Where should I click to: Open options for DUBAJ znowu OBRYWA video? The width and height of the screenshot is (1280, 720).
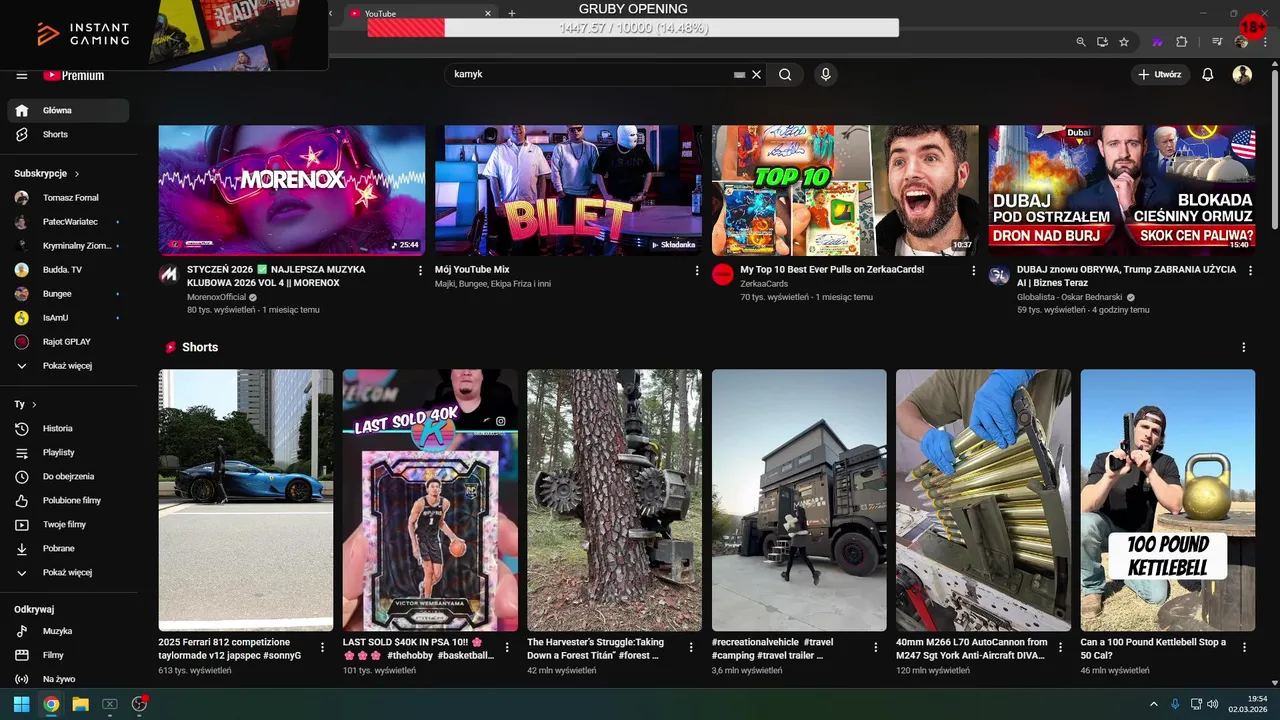tap(1250, 271)
